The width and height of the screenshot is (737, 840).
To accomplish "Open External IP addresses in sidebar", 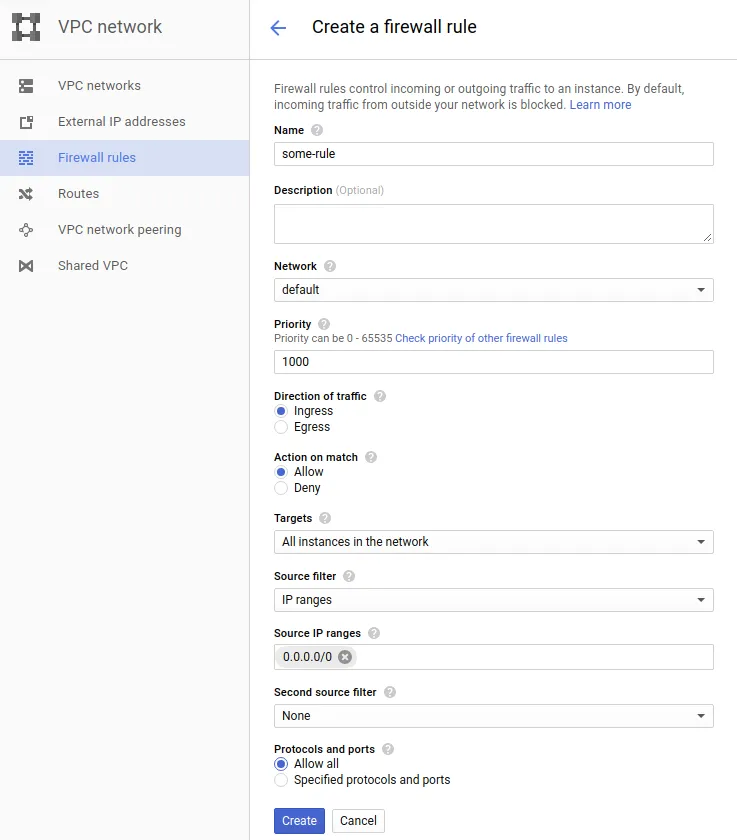I will (121, 122).
